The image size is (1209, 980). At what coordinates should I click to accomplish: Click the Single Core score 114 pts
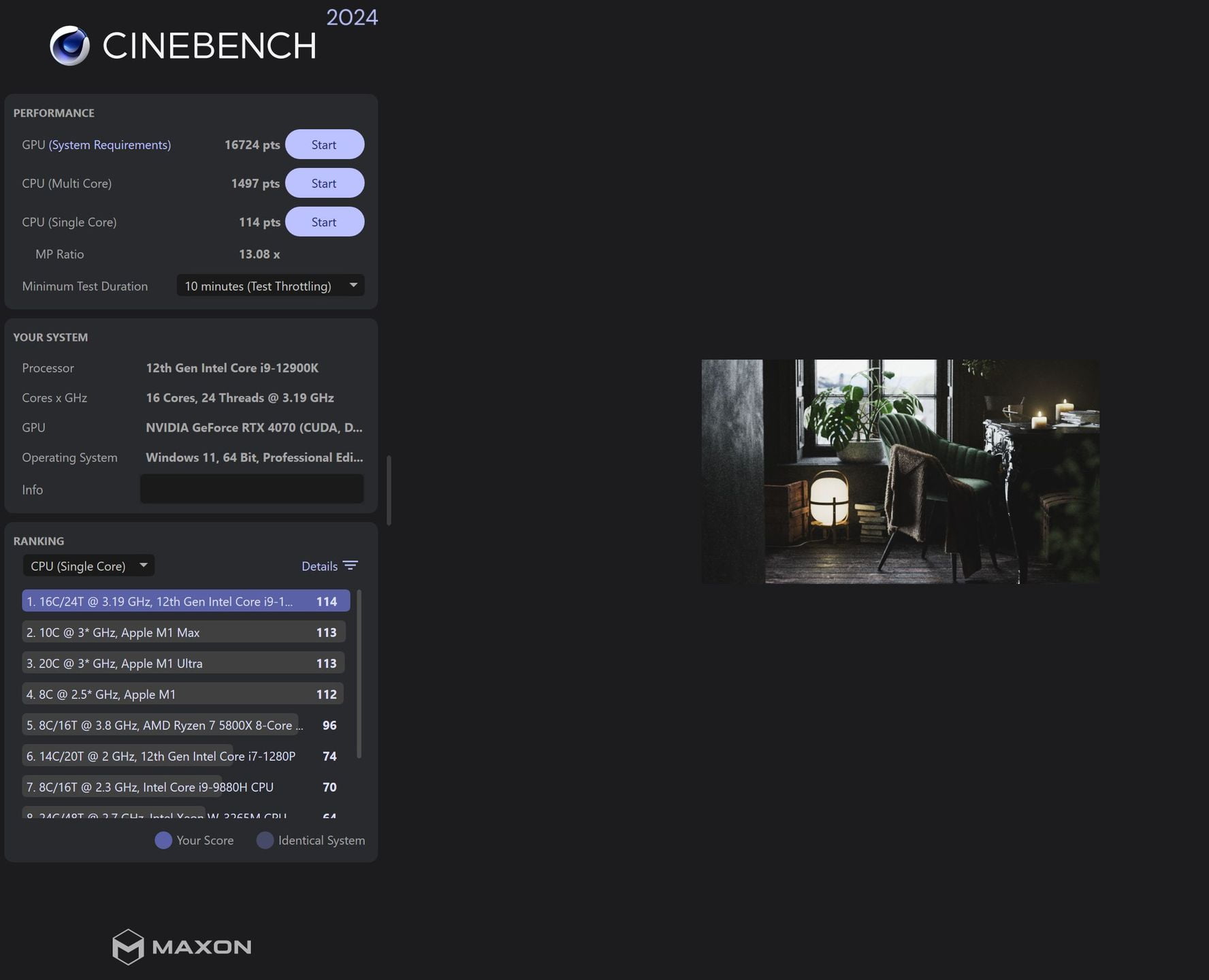259,222
